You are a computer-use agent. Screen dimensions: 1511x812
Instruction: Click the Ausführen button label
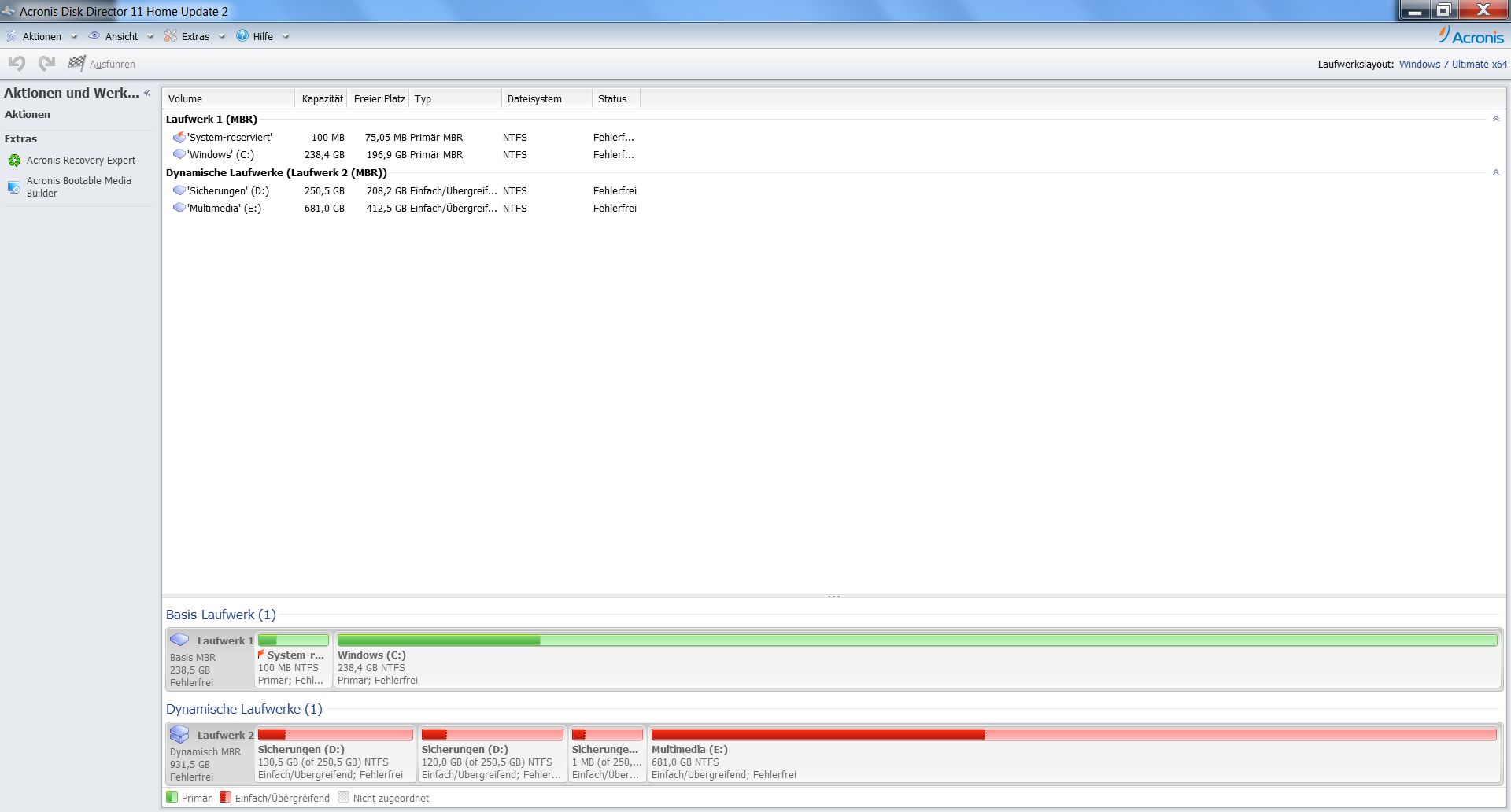tap(113, 65)
